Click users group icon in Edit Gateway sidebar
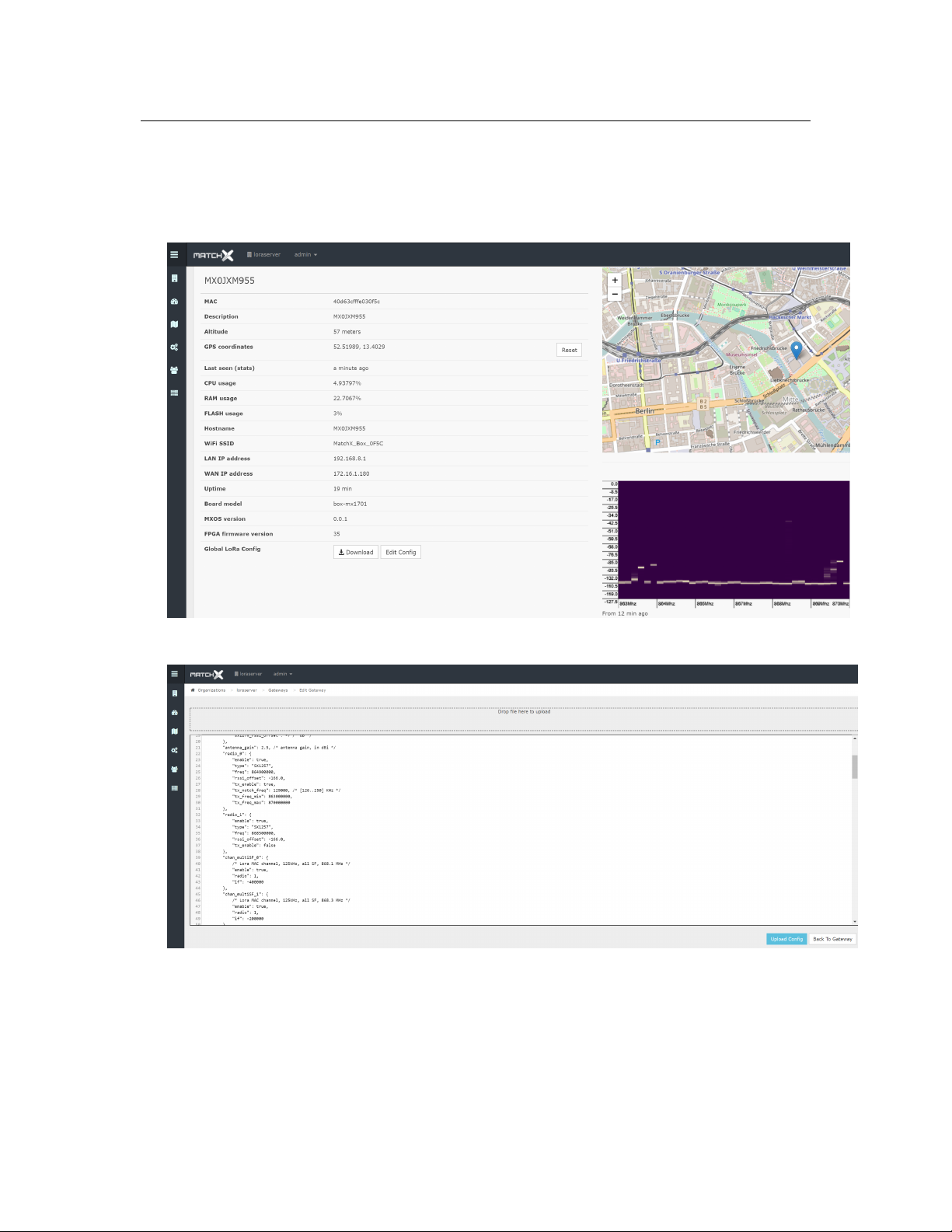952x1232 pixels. point(174,769)
